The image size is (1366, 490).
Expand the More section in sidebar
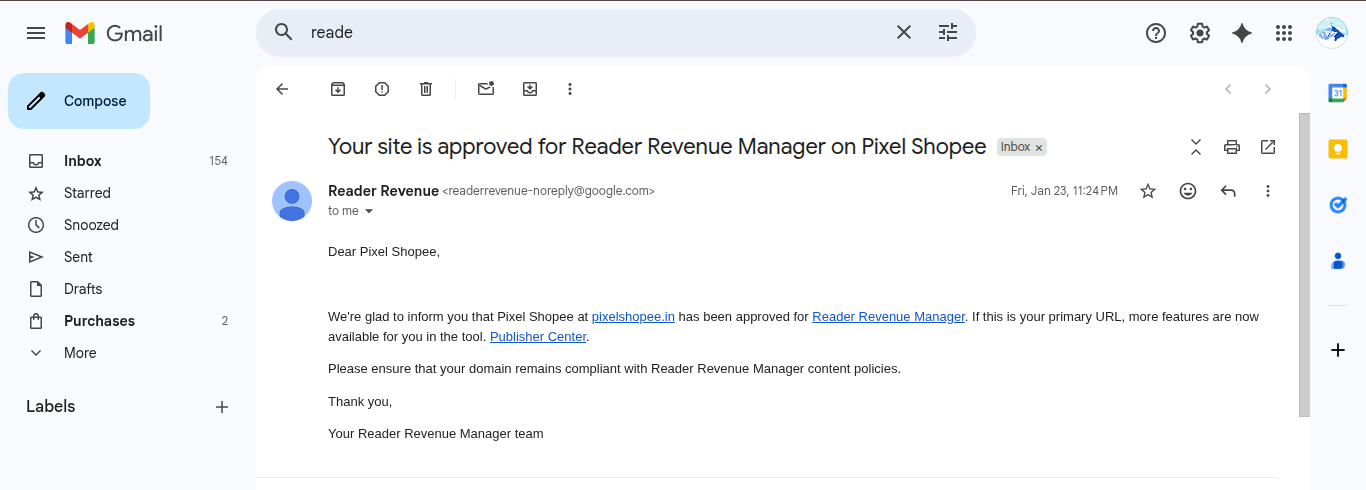click(x=80, y=353)
